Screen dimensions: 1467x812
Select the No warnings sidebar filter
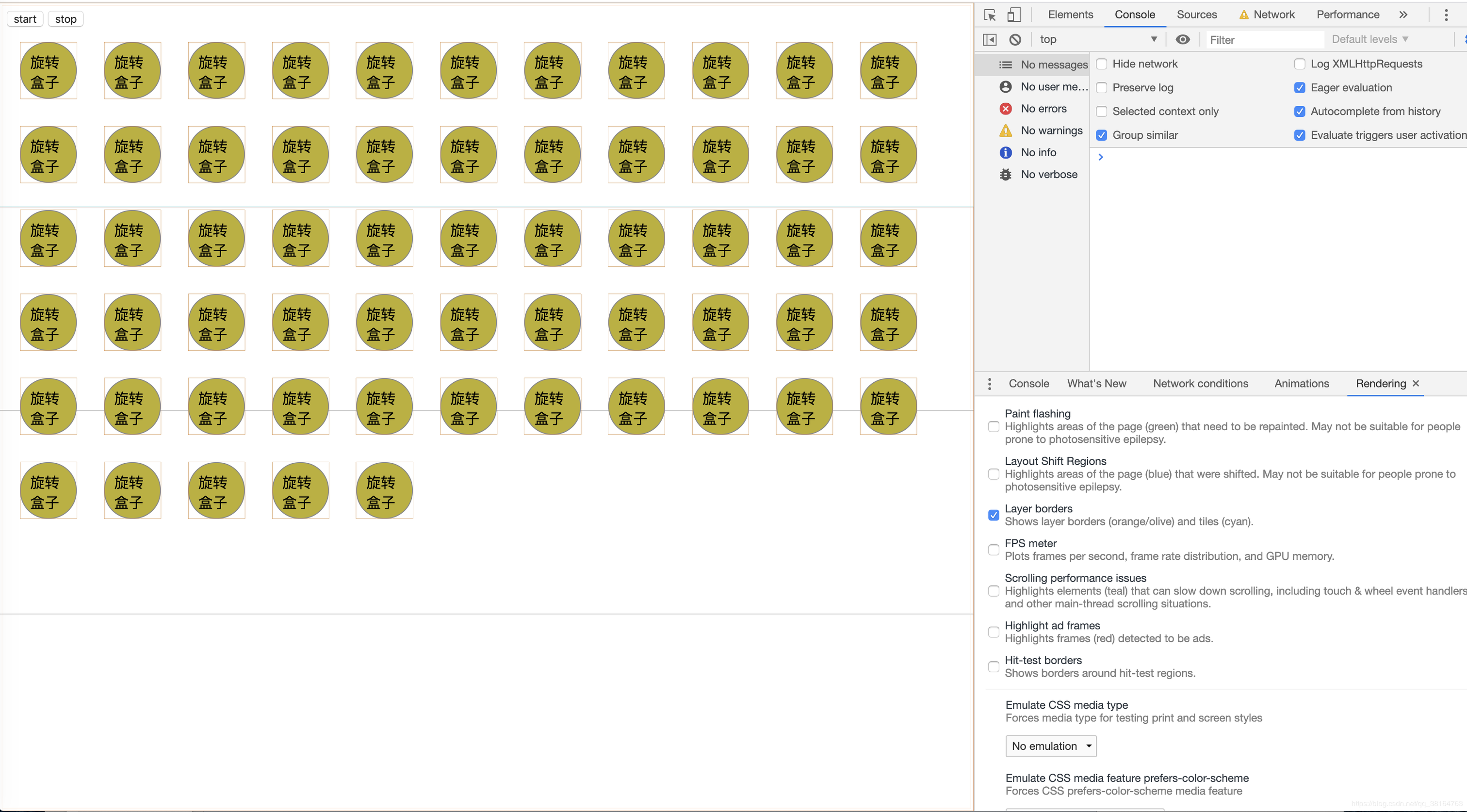point(1032,130)
